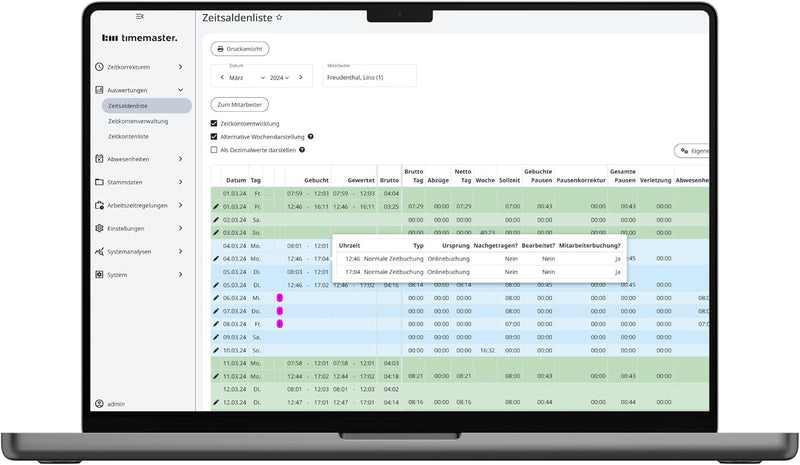Click the edit pencil for 06.03.24

(x=215, y=298)
